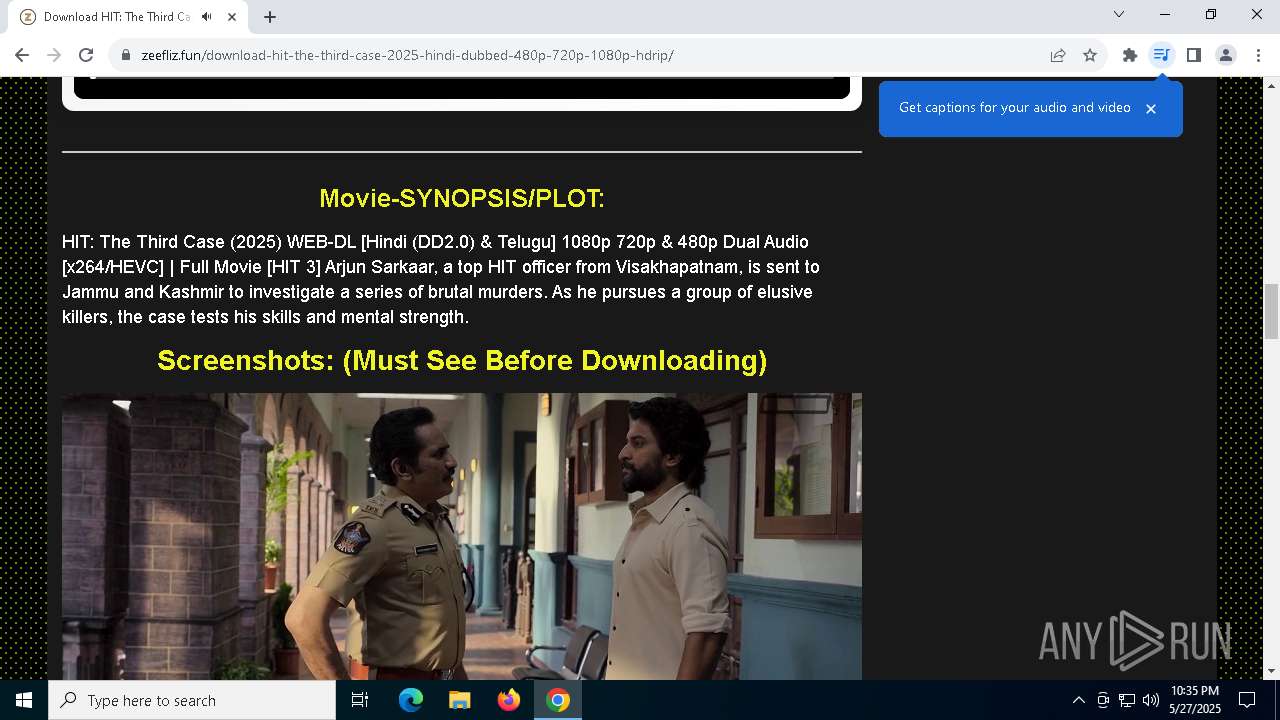Image resolution: width=1280 pixels, height=720 pixels.
Task: Open a new tab
Action: coord(270,17)
